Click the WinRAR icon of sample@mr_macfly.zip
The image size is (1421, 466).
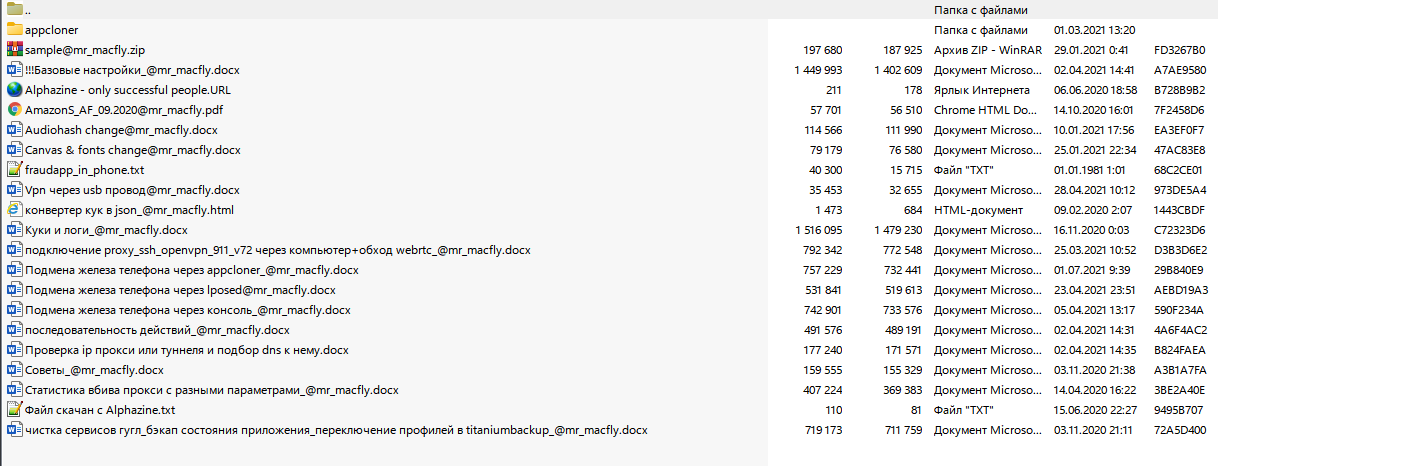[14, 50]
